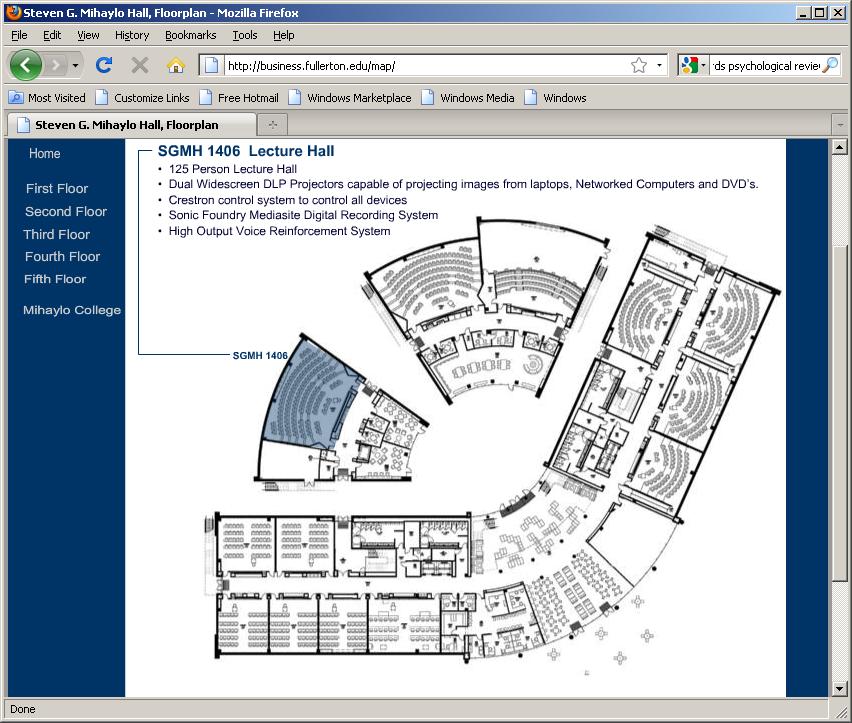Screen dimensions: 852x723
Task: Click the SGMH 1406 label on the floorplan
Action: click(260, 355)
